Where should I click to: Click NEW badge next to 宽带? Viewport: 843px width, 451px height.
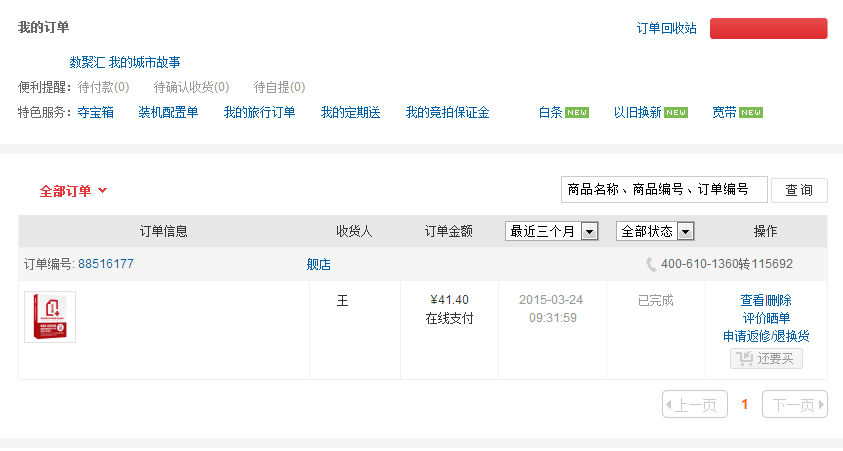[751, 113]
